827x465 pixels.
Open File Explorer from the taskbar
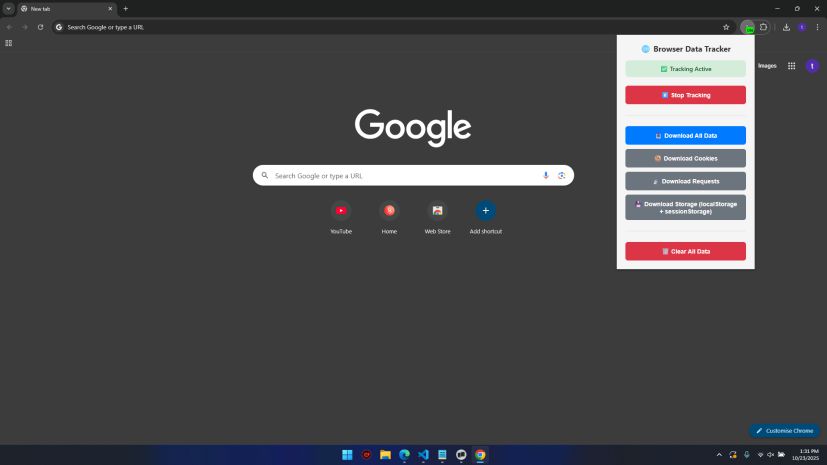pos(386,455)
